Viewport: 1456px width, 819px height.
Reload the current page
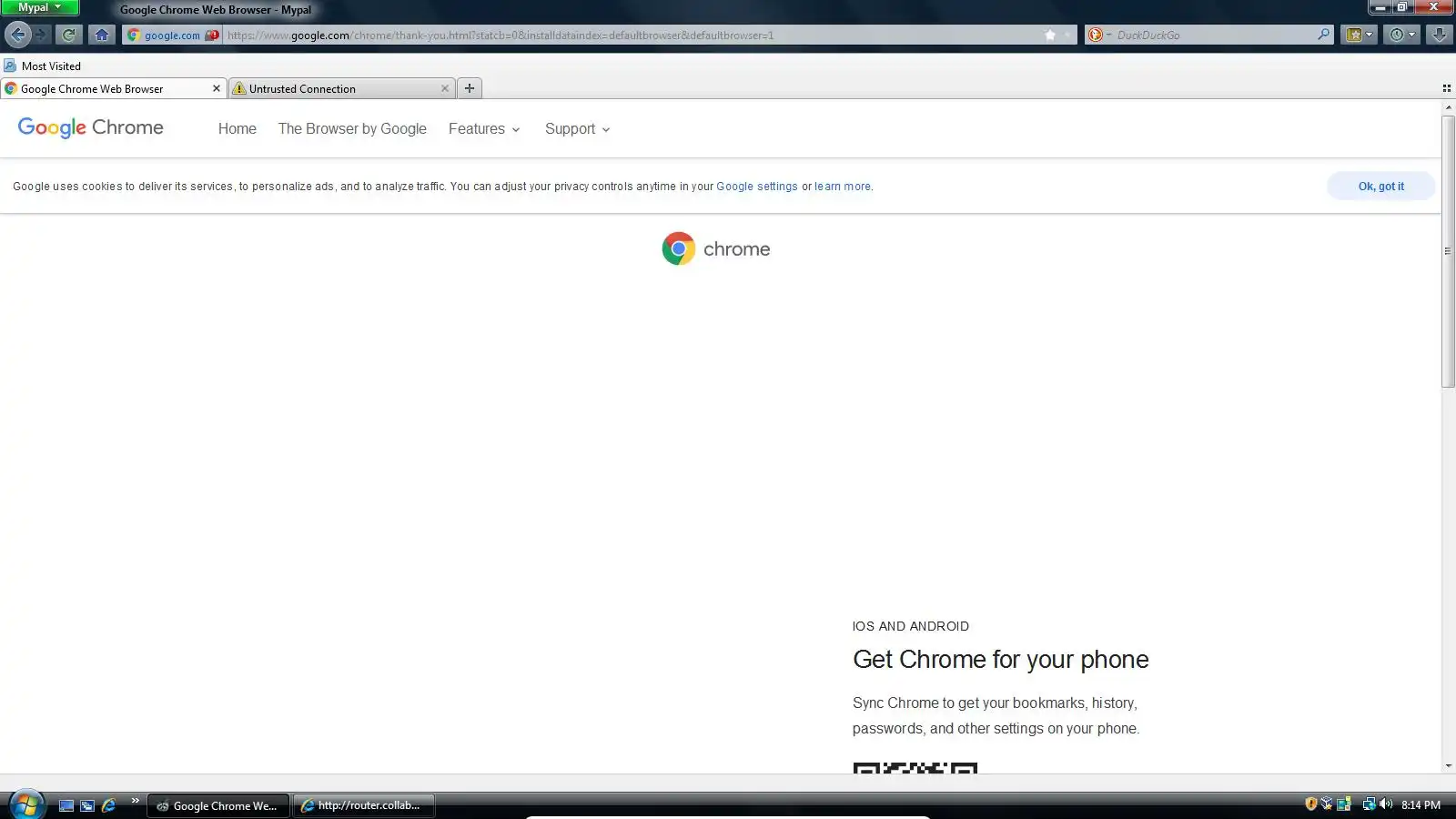[x=68, y=35]
